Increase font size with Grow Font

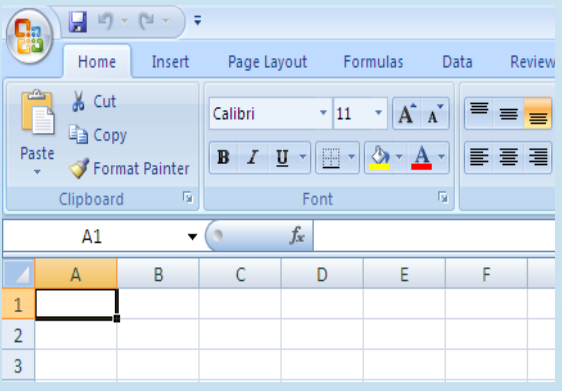click(x=408, y=114)
